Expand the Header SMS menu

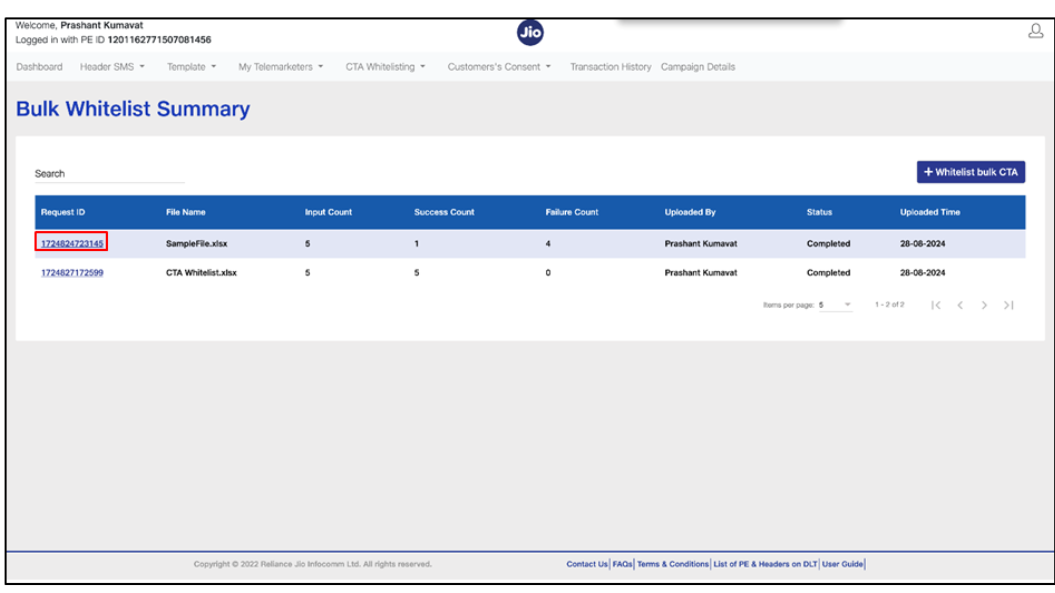(112, 67)
